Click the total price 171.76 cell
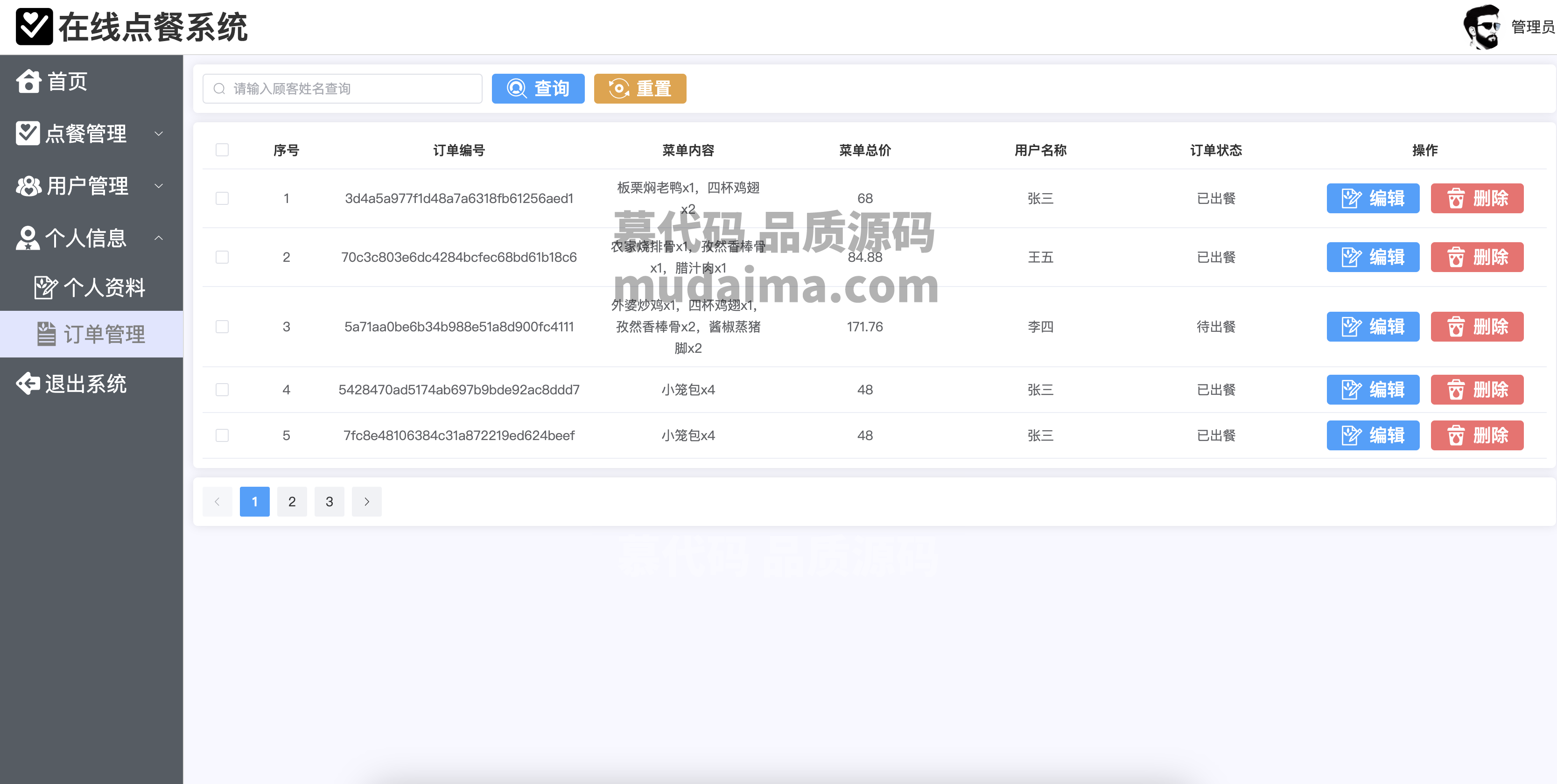Image resolution: width=1557 pixels, height=784 pixels. 864,326
